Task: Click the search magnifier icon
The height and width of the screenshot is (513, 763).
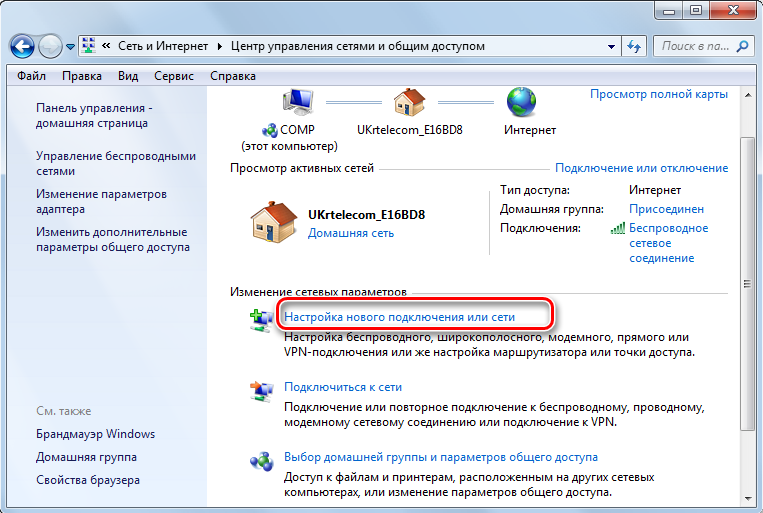Action: coord(743,46)
